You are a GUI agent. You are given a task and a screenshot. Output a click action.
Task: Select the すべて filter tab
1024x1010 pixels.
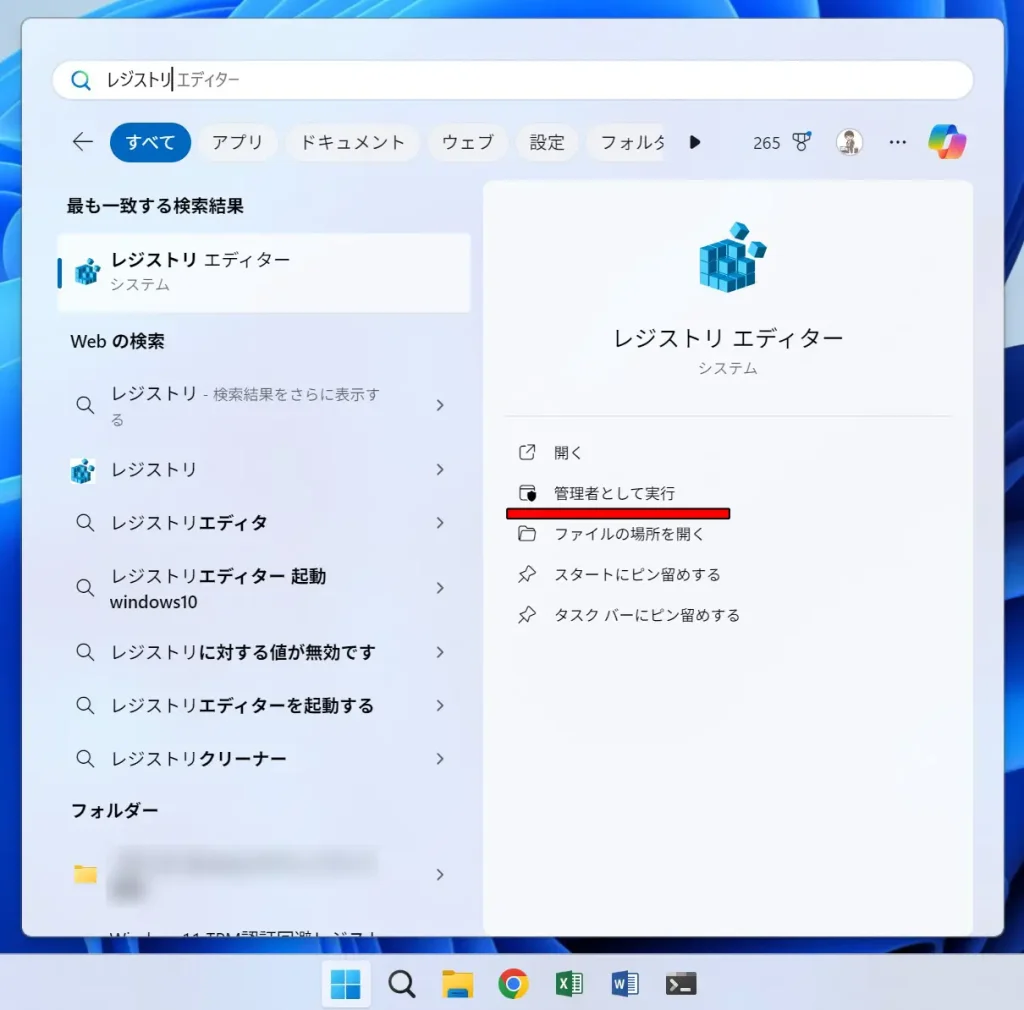coord(150,142)
